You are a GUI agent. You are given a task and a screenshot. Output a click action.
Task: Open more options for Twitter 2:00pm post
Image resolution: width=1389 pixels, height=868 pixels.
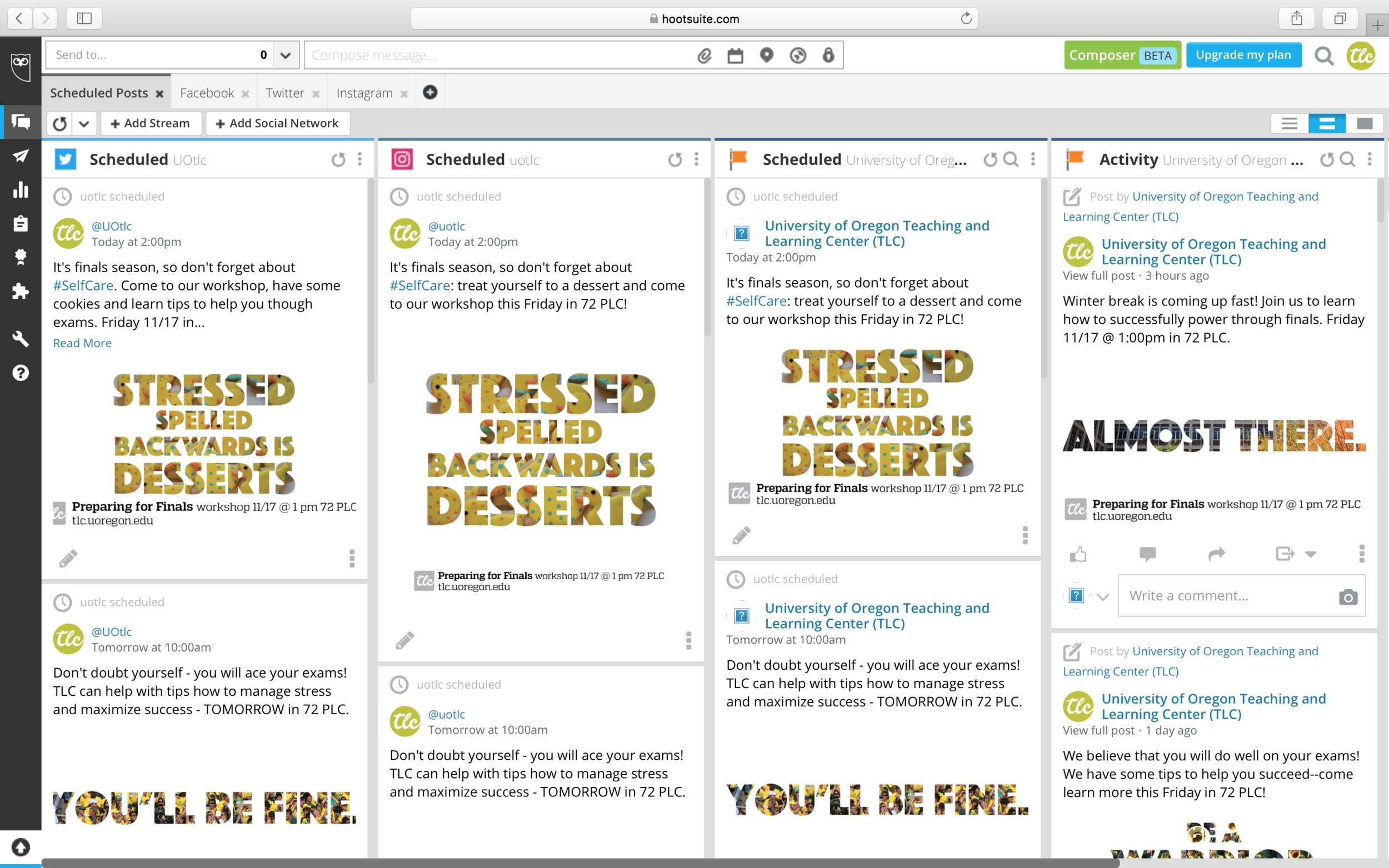pos(352,558)
